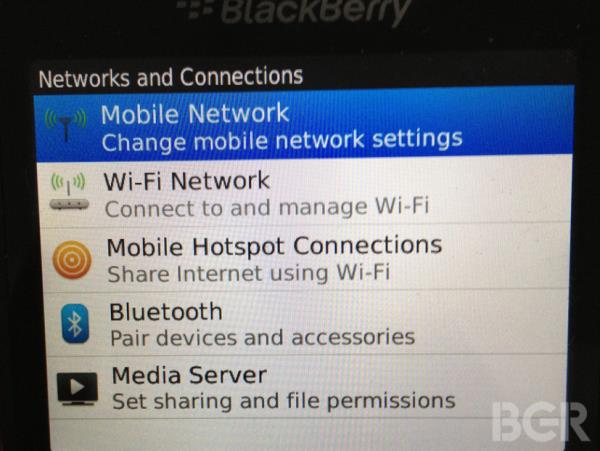Tap the Media Server play icon
Screen dimensions: 600x451
tap(77, 389)
